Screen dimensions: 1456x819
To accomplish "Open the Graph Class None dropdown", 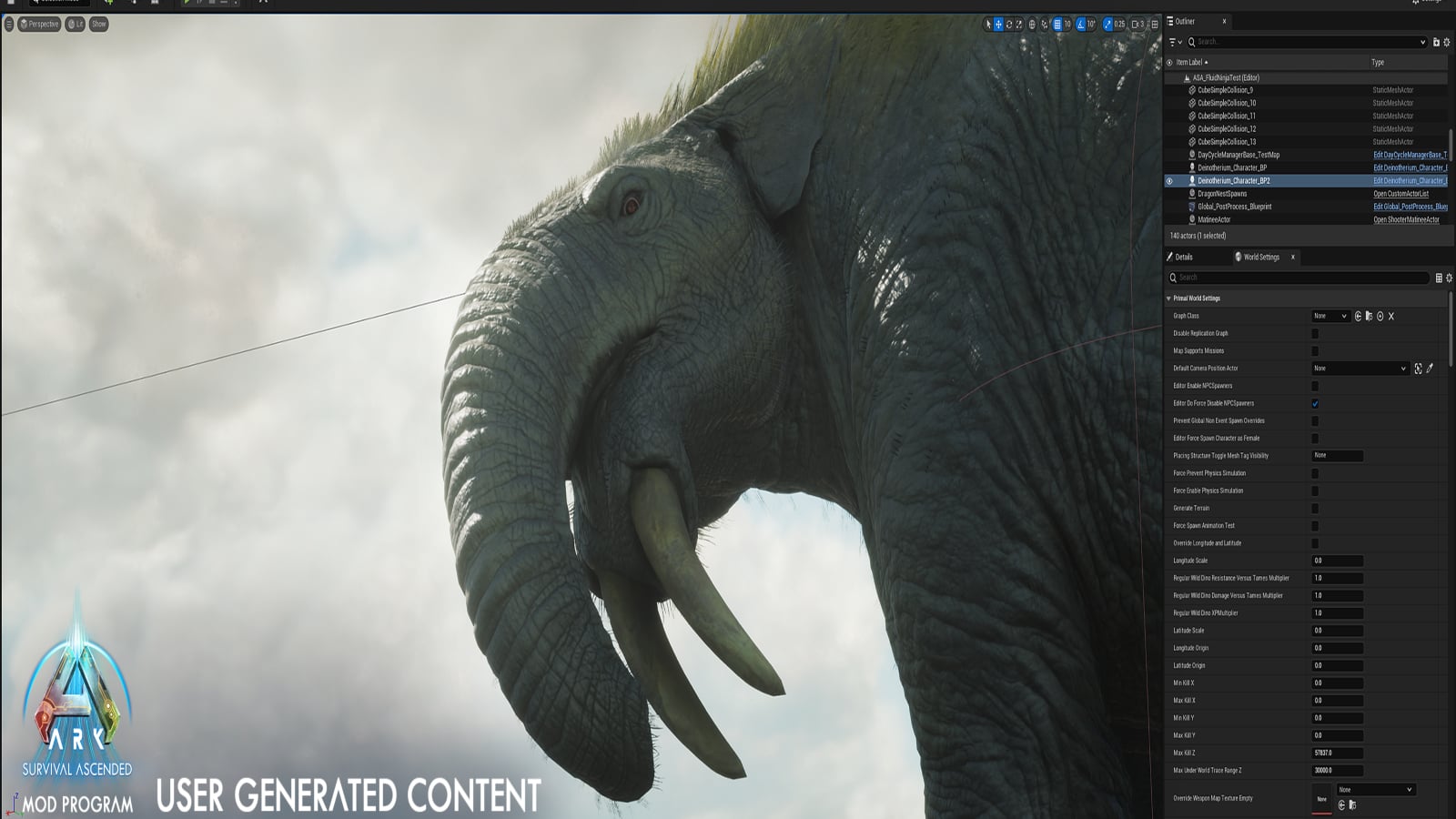I will 1331,316.
